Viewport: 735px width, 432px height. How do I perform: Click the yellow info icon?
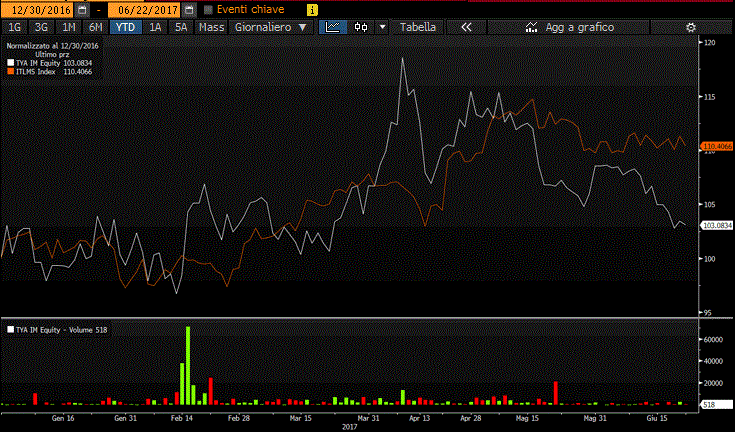313,9
